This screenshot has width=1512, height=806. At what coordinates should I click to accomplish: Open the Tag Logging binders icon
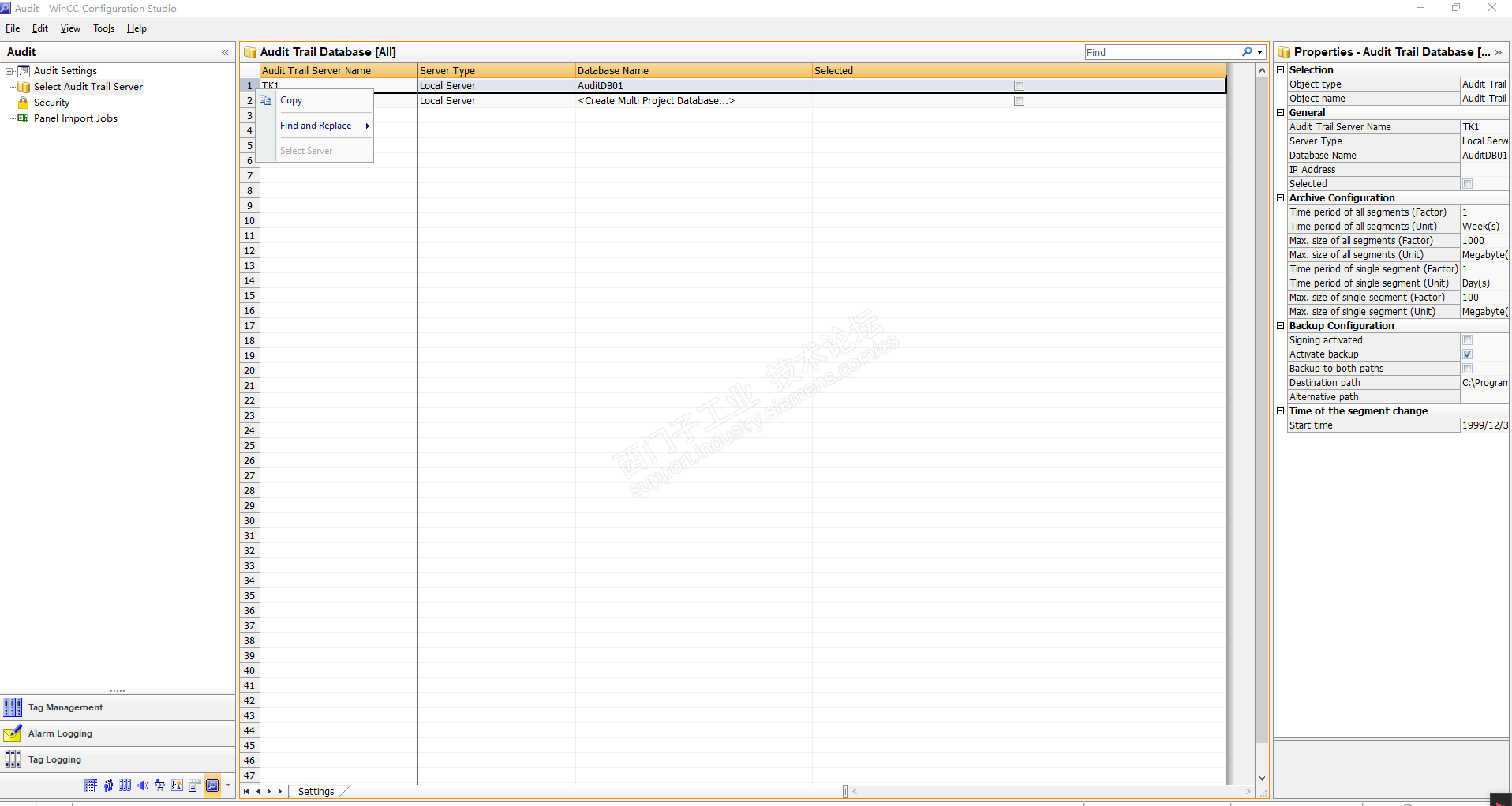point(13,759)
